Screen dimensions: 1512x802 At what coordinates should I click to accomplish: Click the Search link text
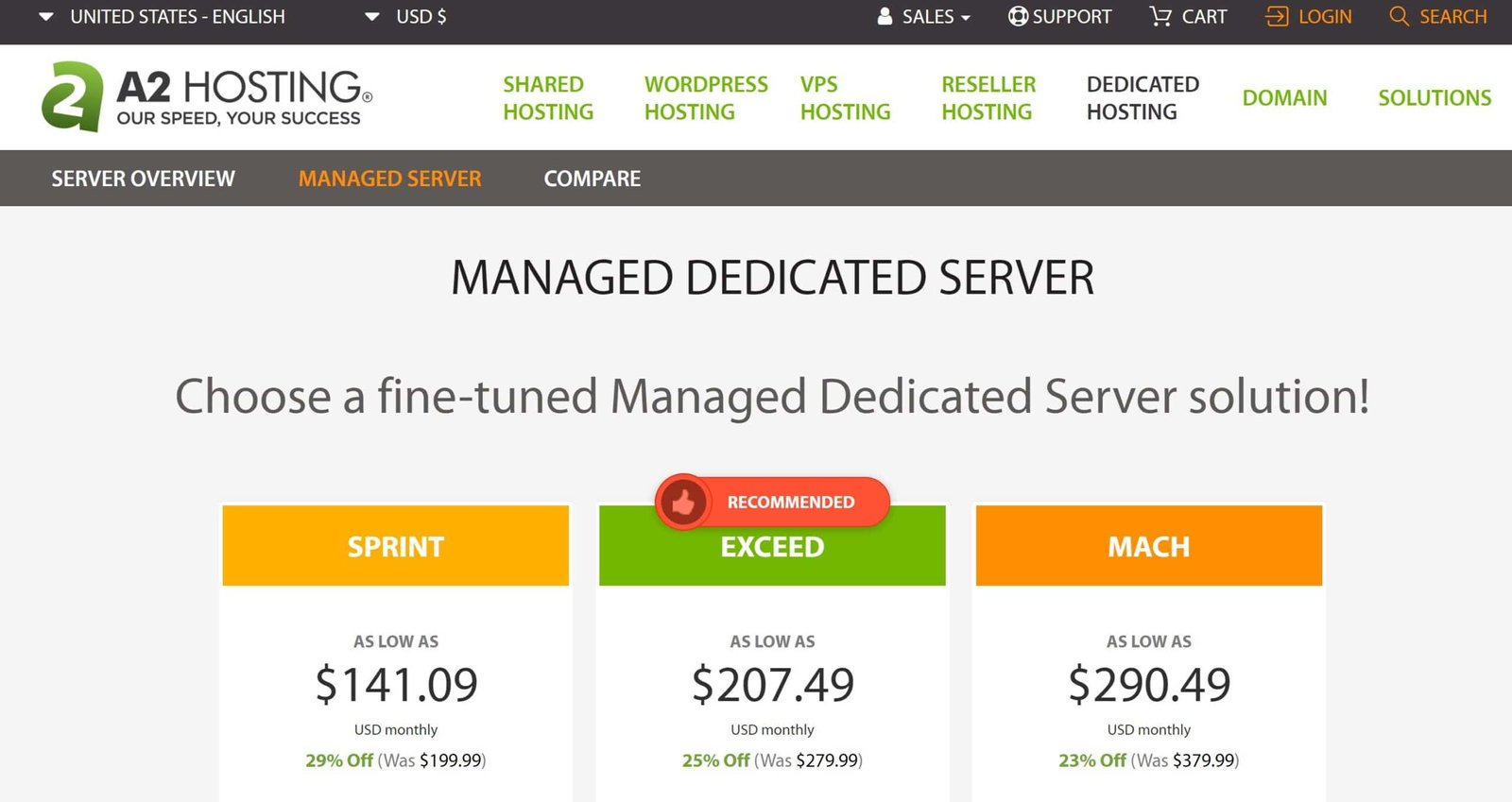click(x=1453, y=16)
